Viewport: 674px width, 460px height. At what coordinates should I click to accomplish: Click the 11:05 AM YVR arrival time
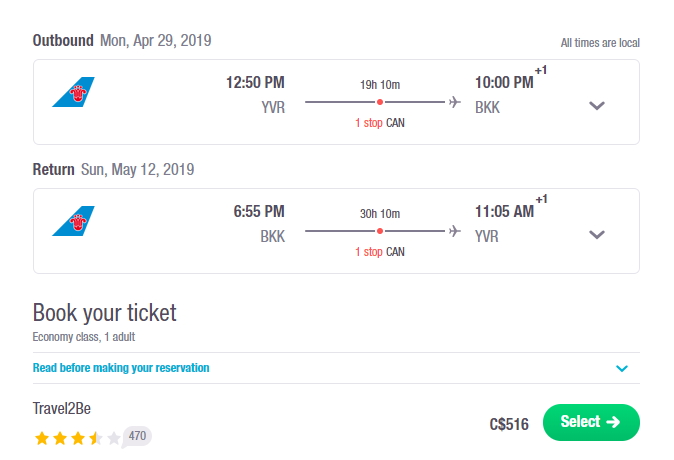[504, 212]
